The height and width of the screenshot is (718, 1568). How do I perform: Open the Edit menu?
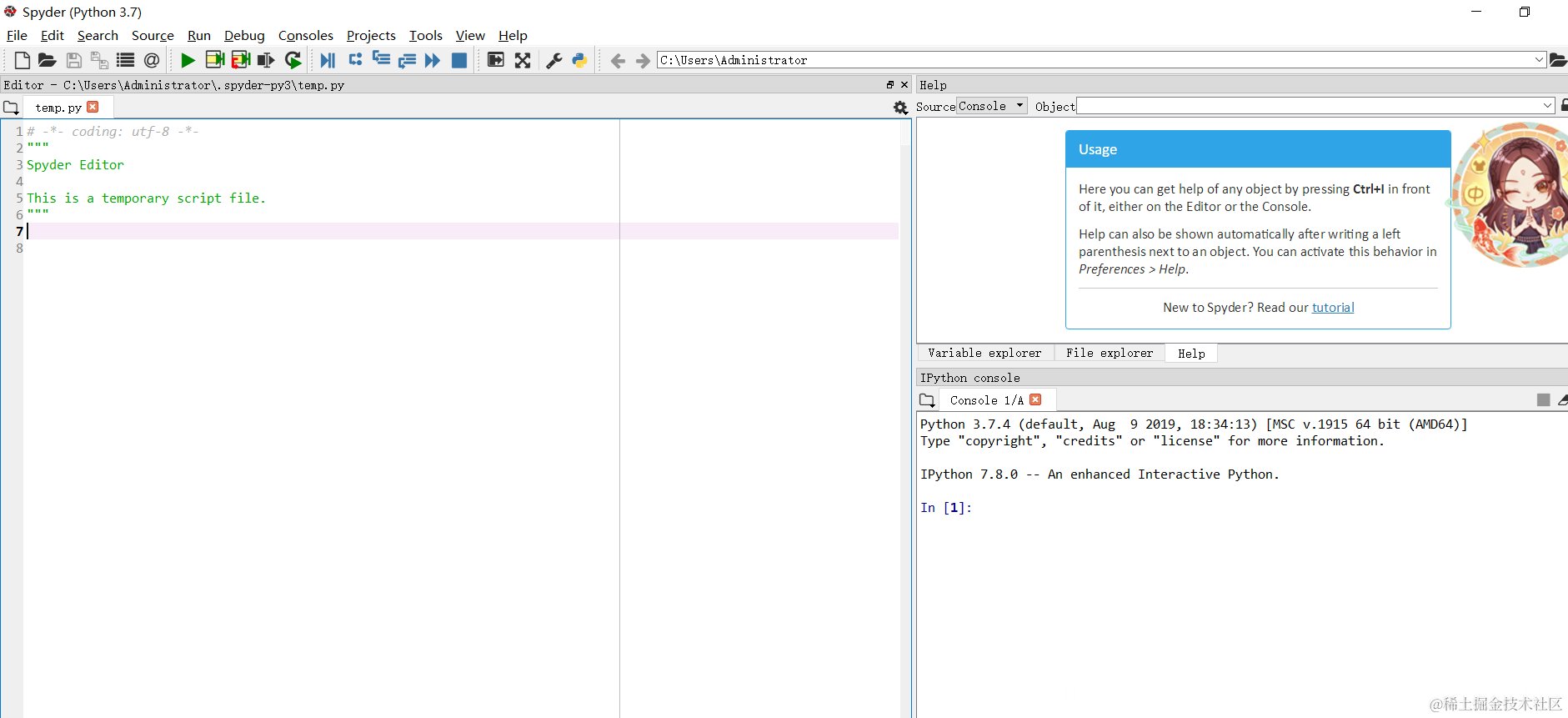[53, 35]
